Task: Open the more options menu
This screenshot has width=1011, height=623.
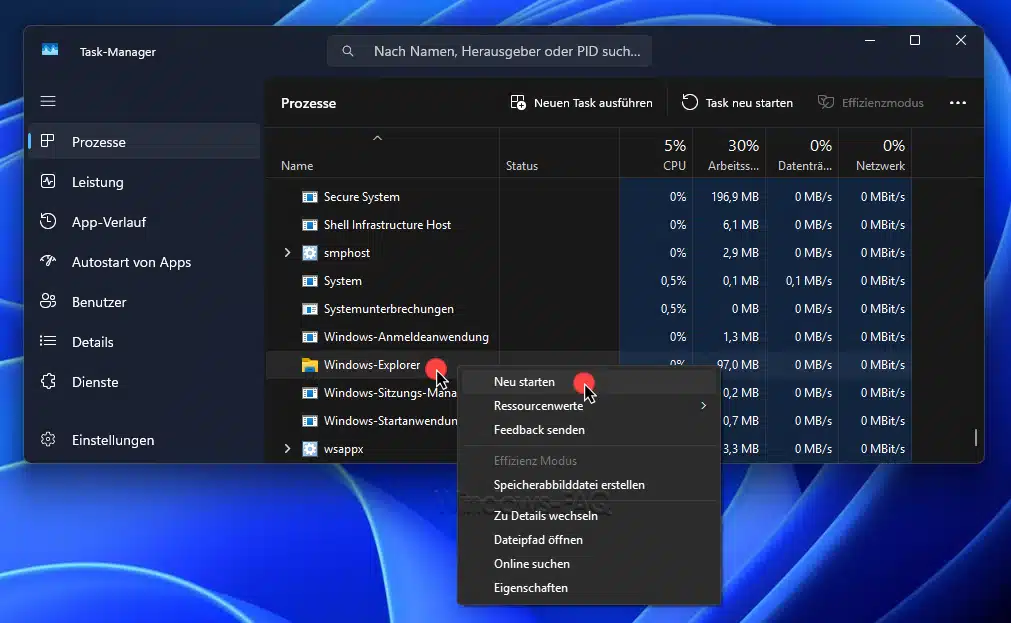Action: pyautogui.click(x=958, y=102)
